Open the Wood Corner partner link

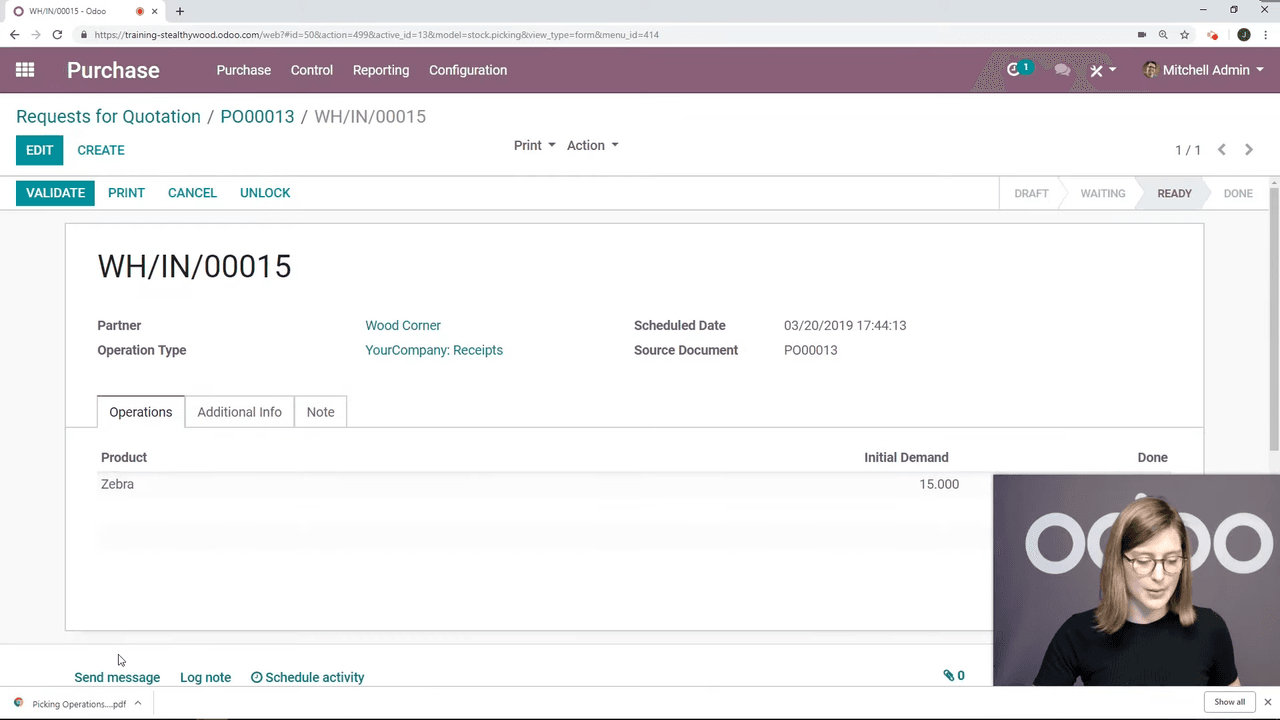click(x=402, y=326)
